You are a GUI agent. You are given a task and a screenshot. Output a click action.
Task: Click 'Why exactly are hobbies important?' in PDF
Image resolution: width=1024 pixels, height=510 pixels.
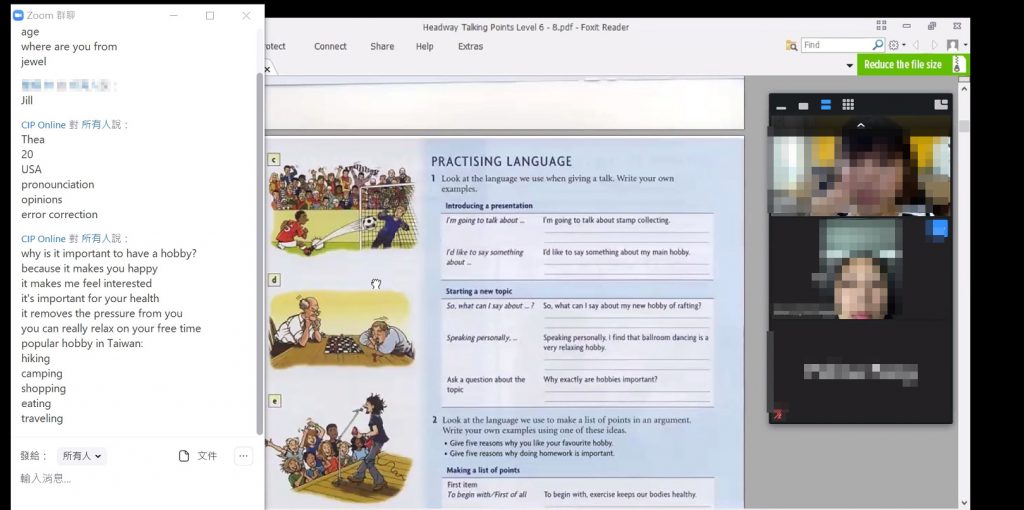[600, 379]
